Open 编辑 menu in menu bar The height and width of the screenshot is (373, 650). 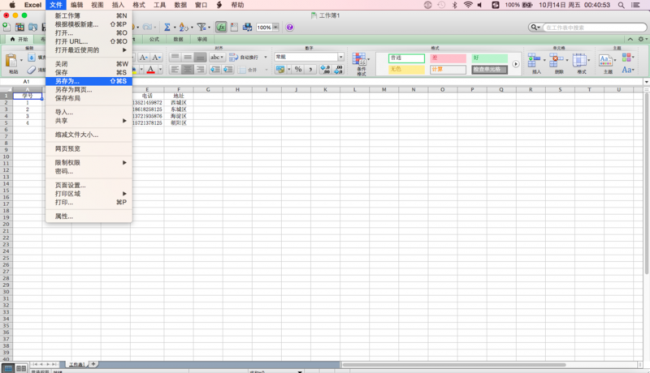(x=77, y=5)
